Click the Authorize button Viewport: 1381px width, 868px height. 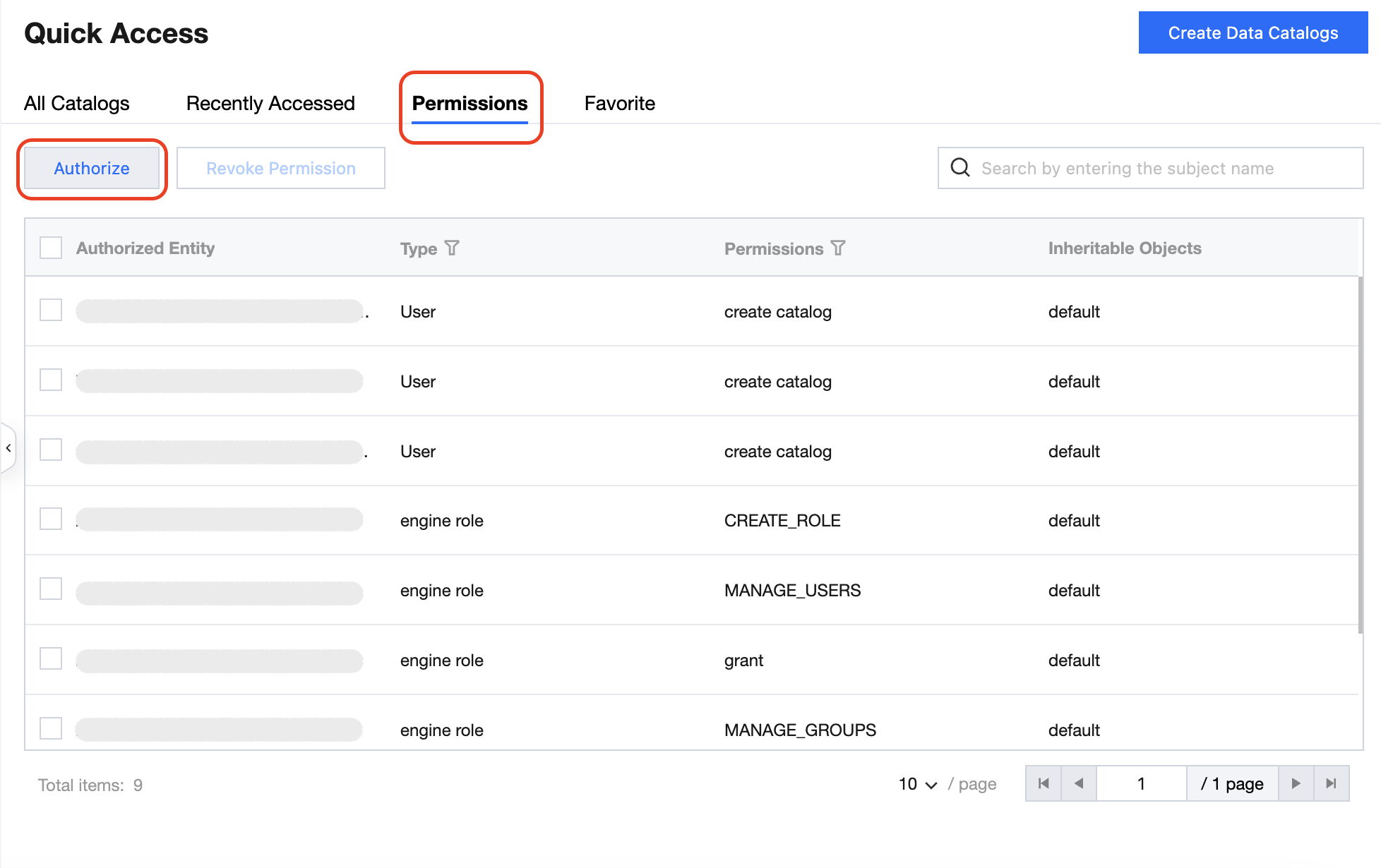coord(92,169)
